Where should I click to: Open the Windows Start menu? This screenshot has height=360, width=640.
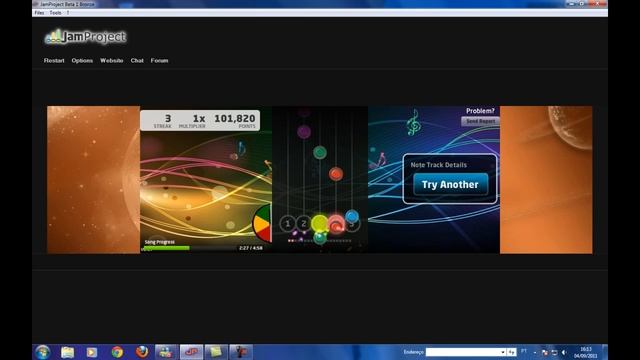[x=42, y=352]
